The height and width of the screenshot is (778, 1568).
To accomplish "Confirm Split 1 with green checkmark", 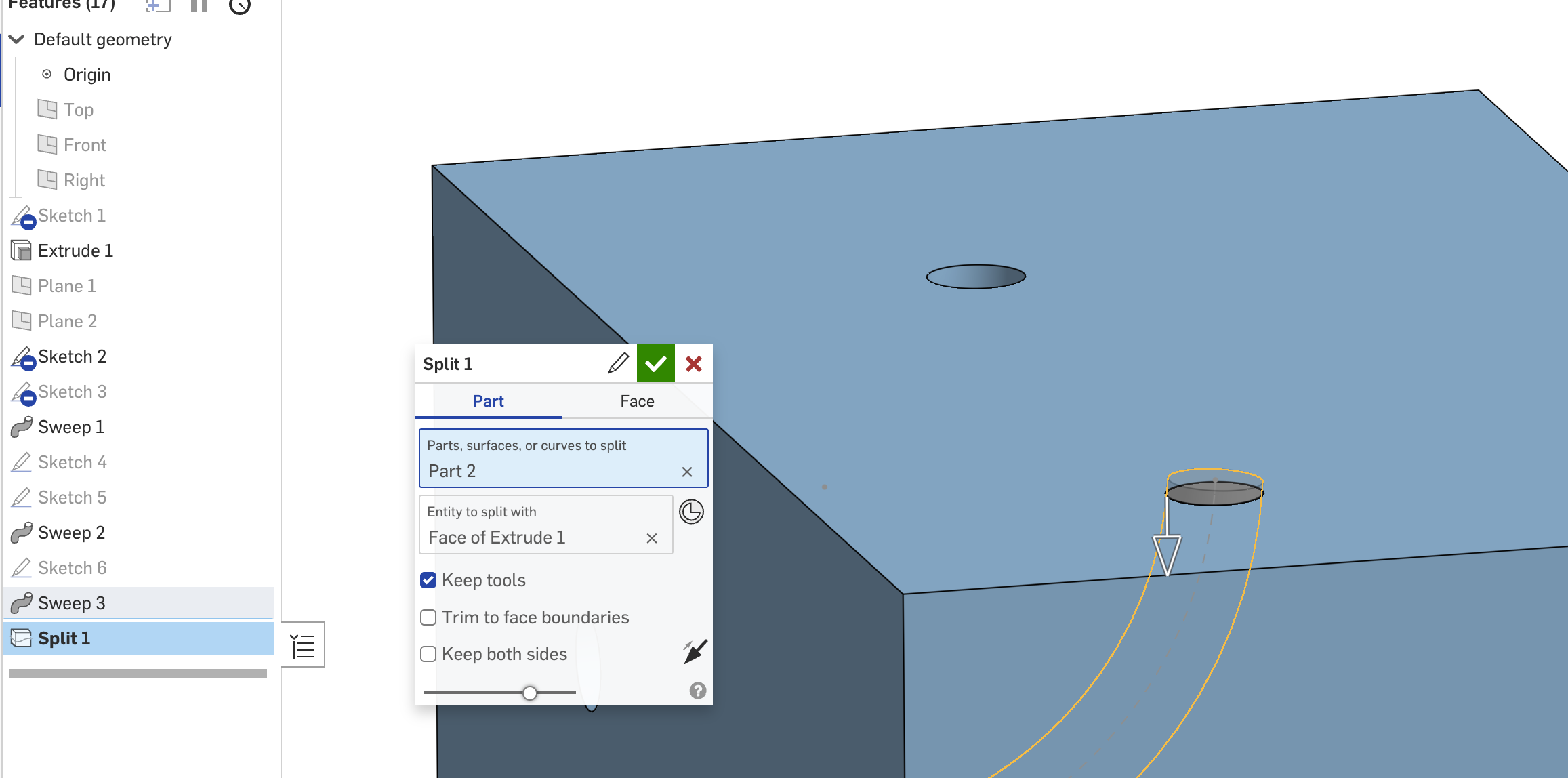I will (655, 364).
